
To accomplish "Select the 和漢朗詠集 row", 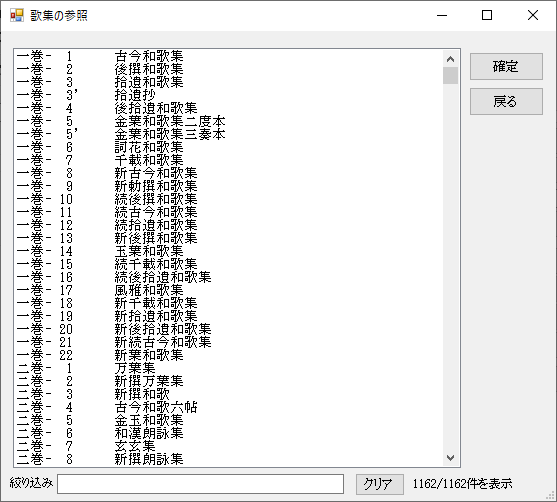I will click(229, 433).
